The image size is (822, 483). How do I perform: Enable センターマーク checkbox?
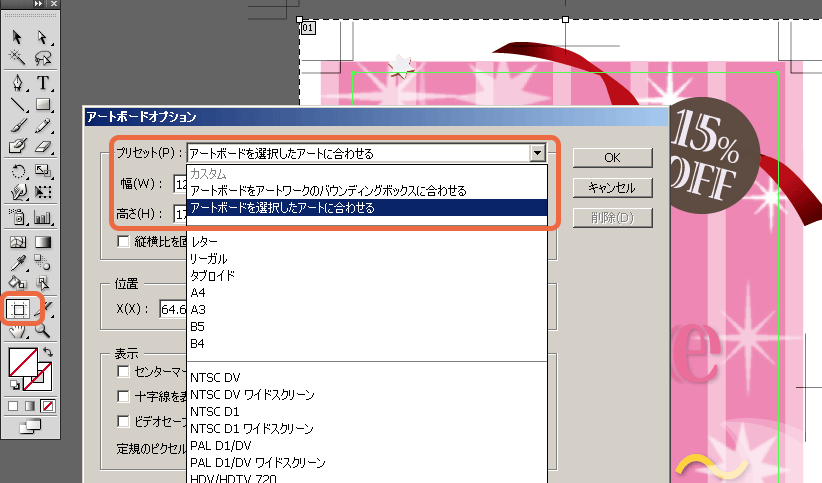[123, 371]
